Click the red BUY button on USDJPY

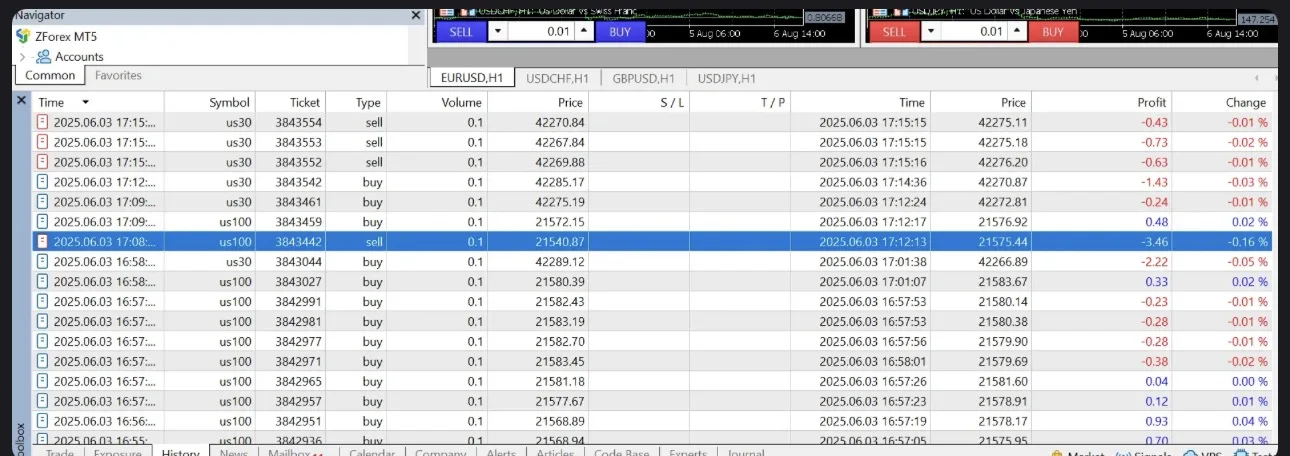click(x=1053, y=31)
